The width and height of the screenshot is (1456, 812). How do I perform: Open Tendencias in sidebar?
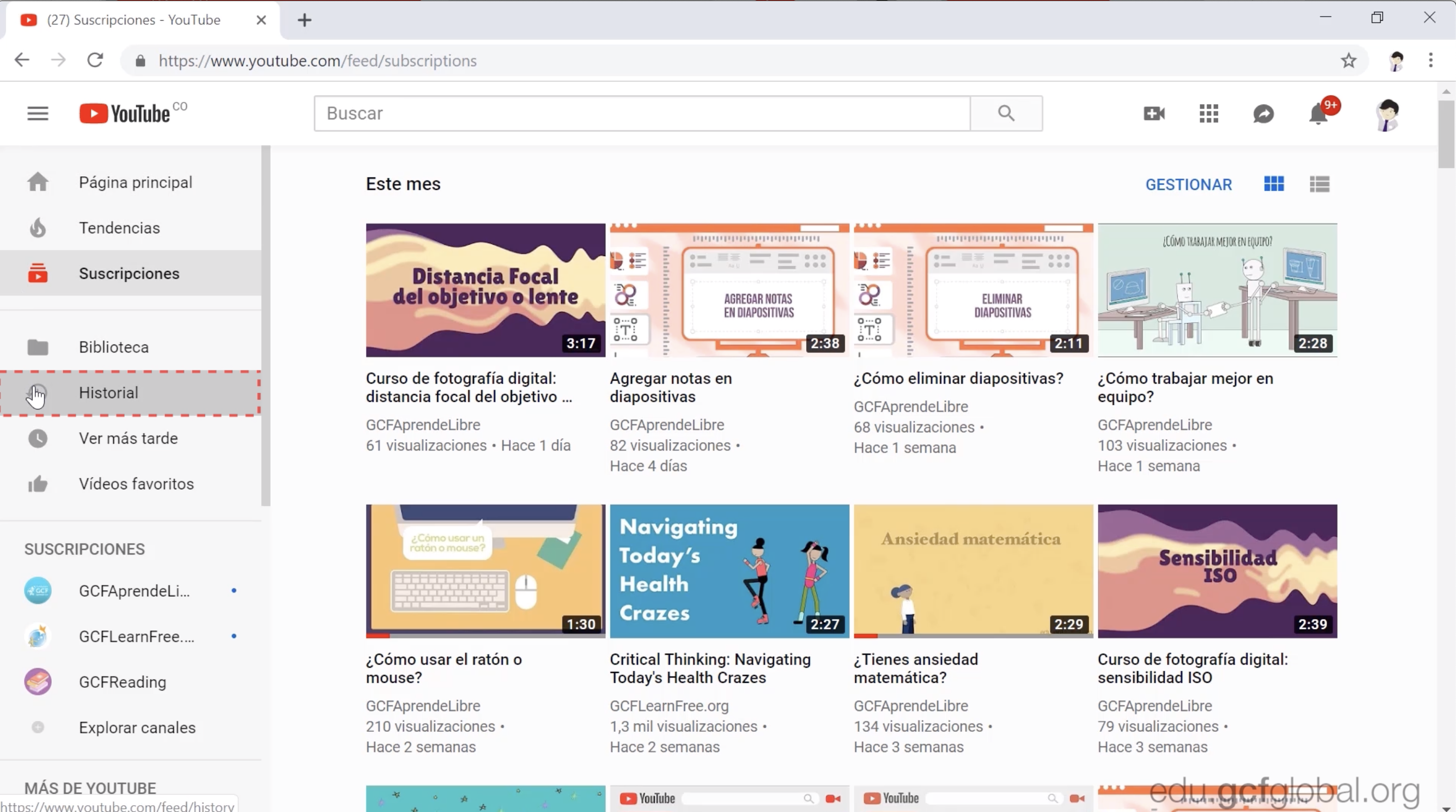130,228
